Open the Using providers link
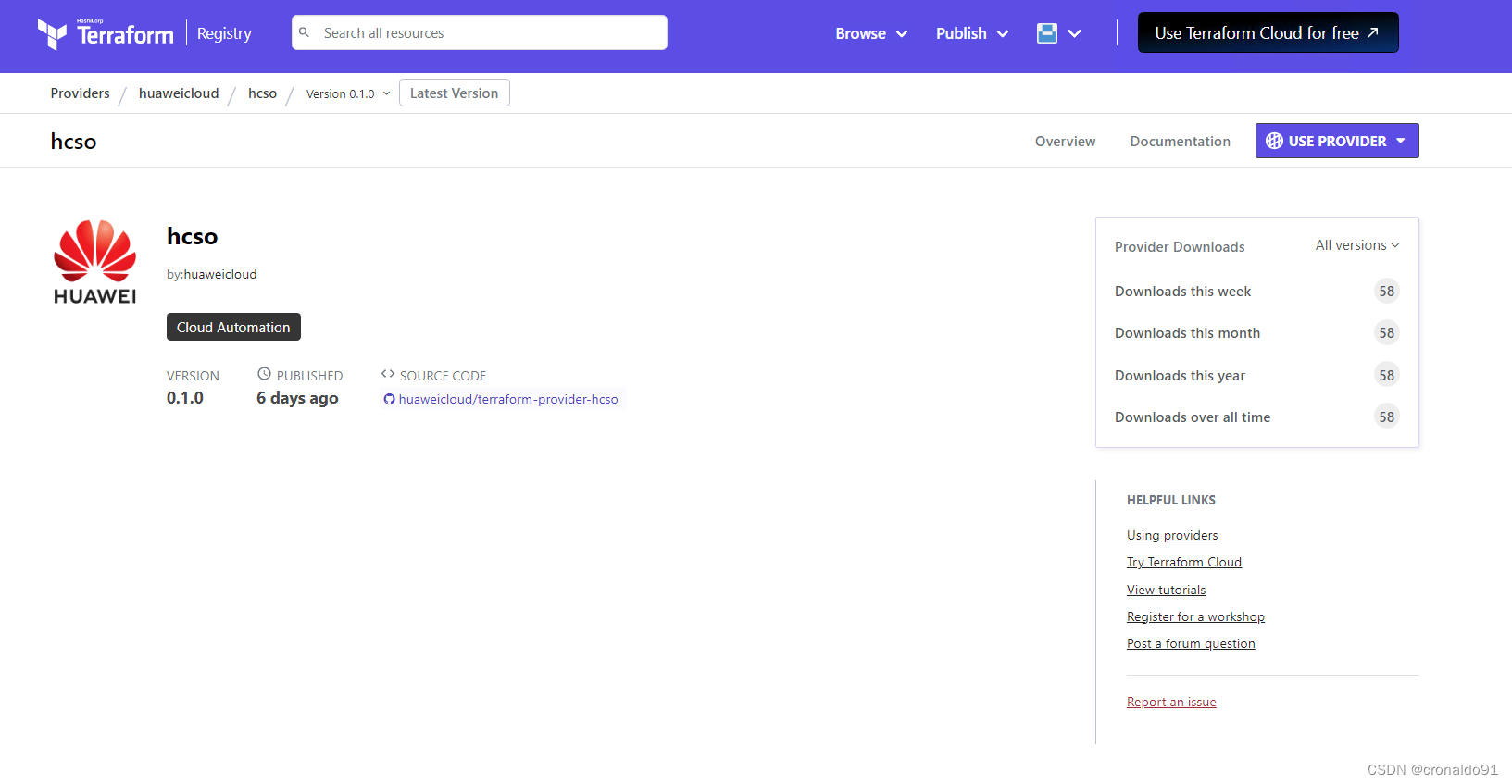 [1172, 535]
